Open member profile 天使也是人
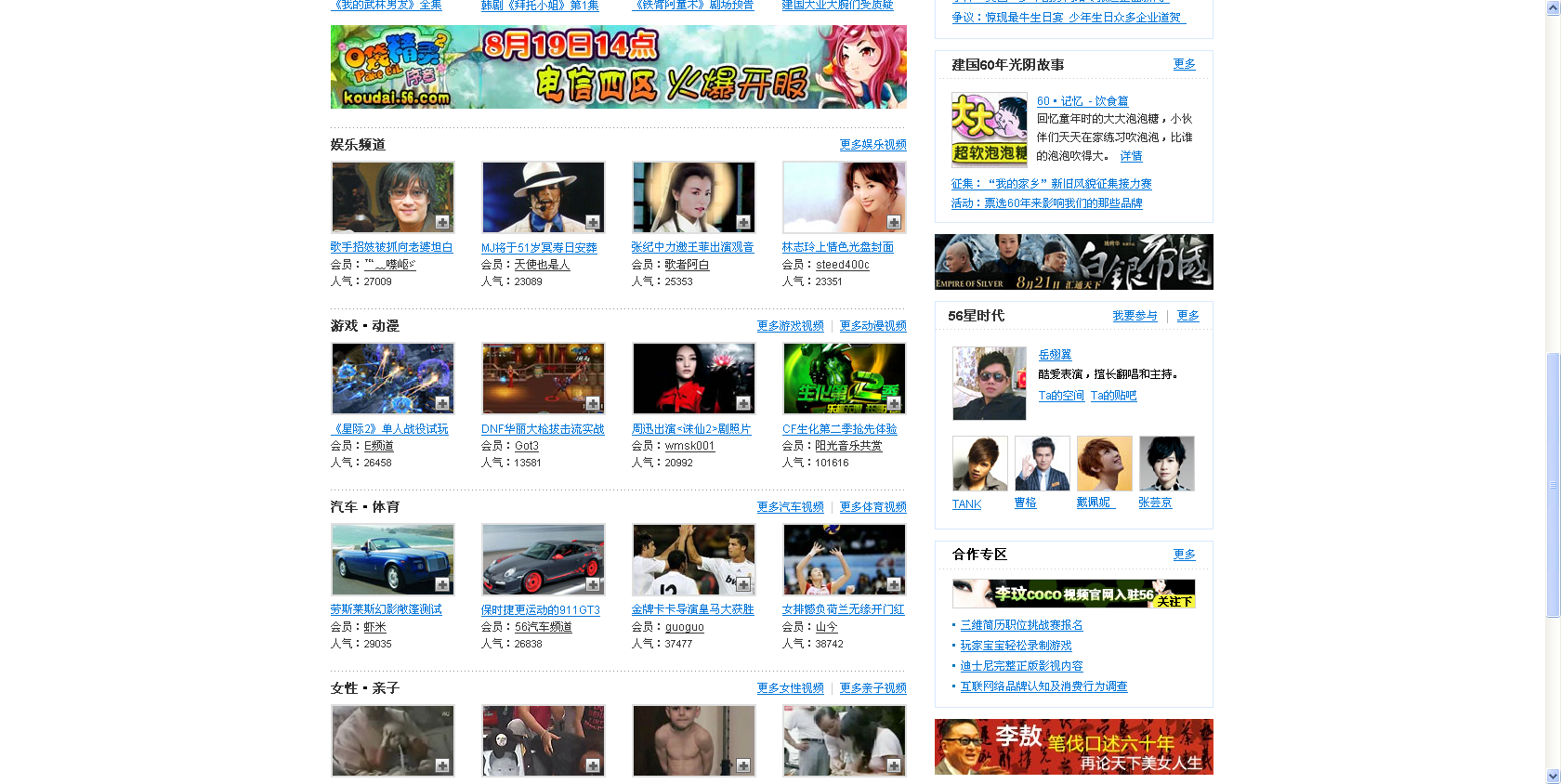This screenshot has width=1561, height=784. pos(542,265)
